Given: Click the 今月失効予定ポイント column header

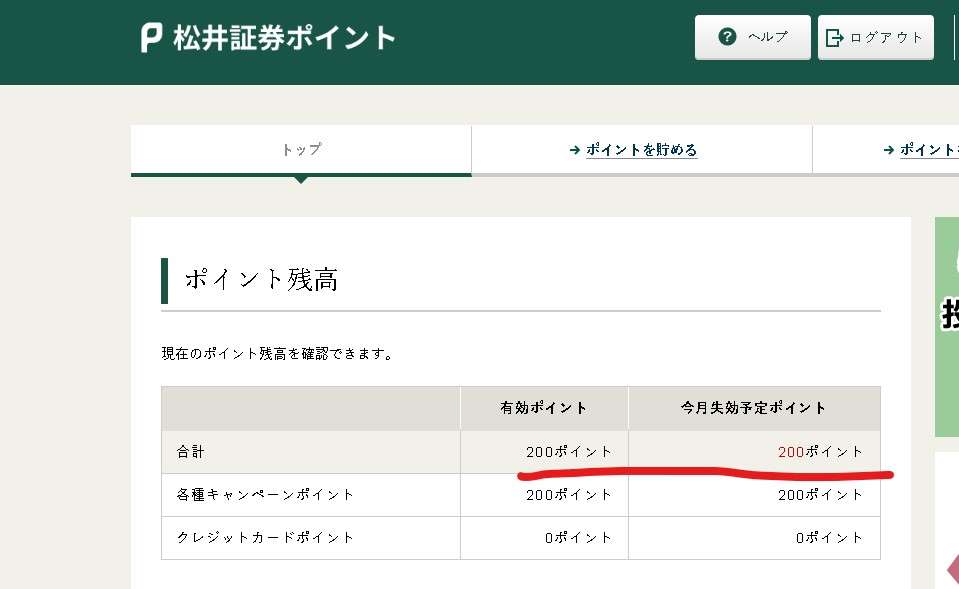Looking at the screenshot, I should tap(754, 408).
